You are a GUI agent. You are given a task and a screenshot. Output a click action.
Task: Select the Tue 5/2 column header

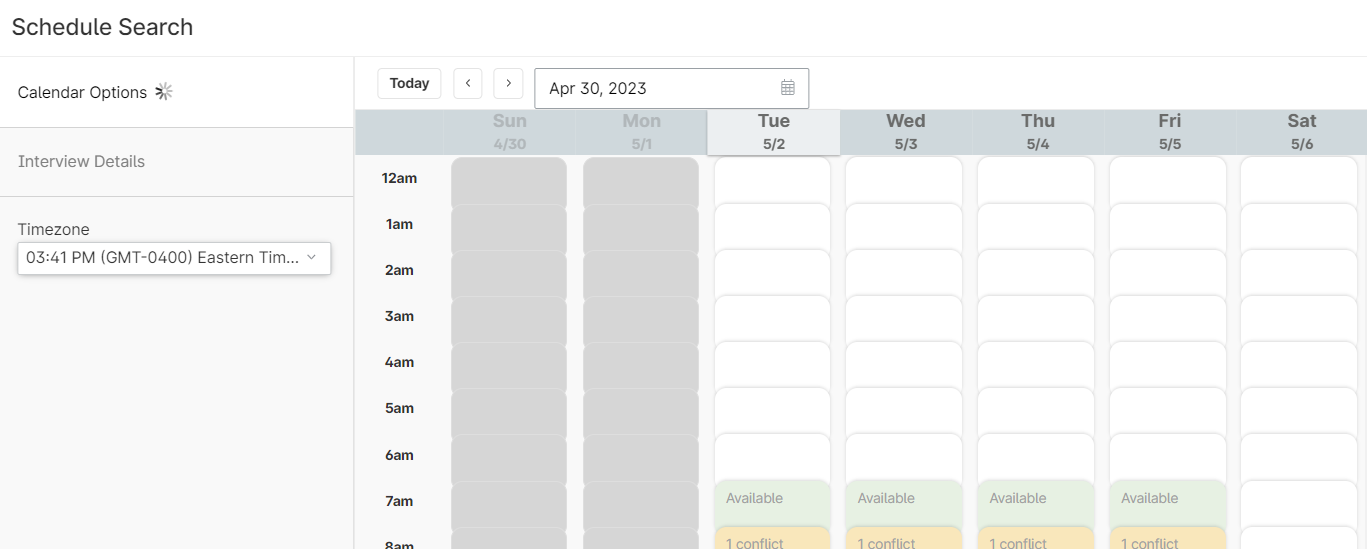(x=773, y=132)
